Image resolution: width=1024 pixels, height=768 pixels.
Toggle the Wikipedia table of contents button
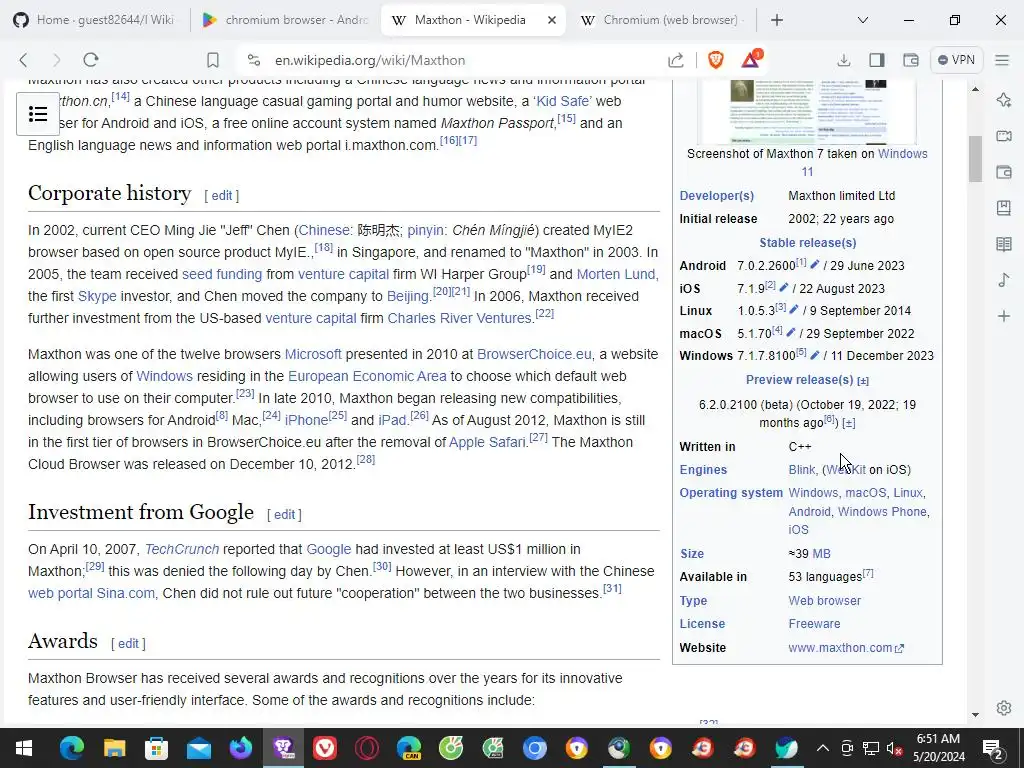tap(38, 114)
